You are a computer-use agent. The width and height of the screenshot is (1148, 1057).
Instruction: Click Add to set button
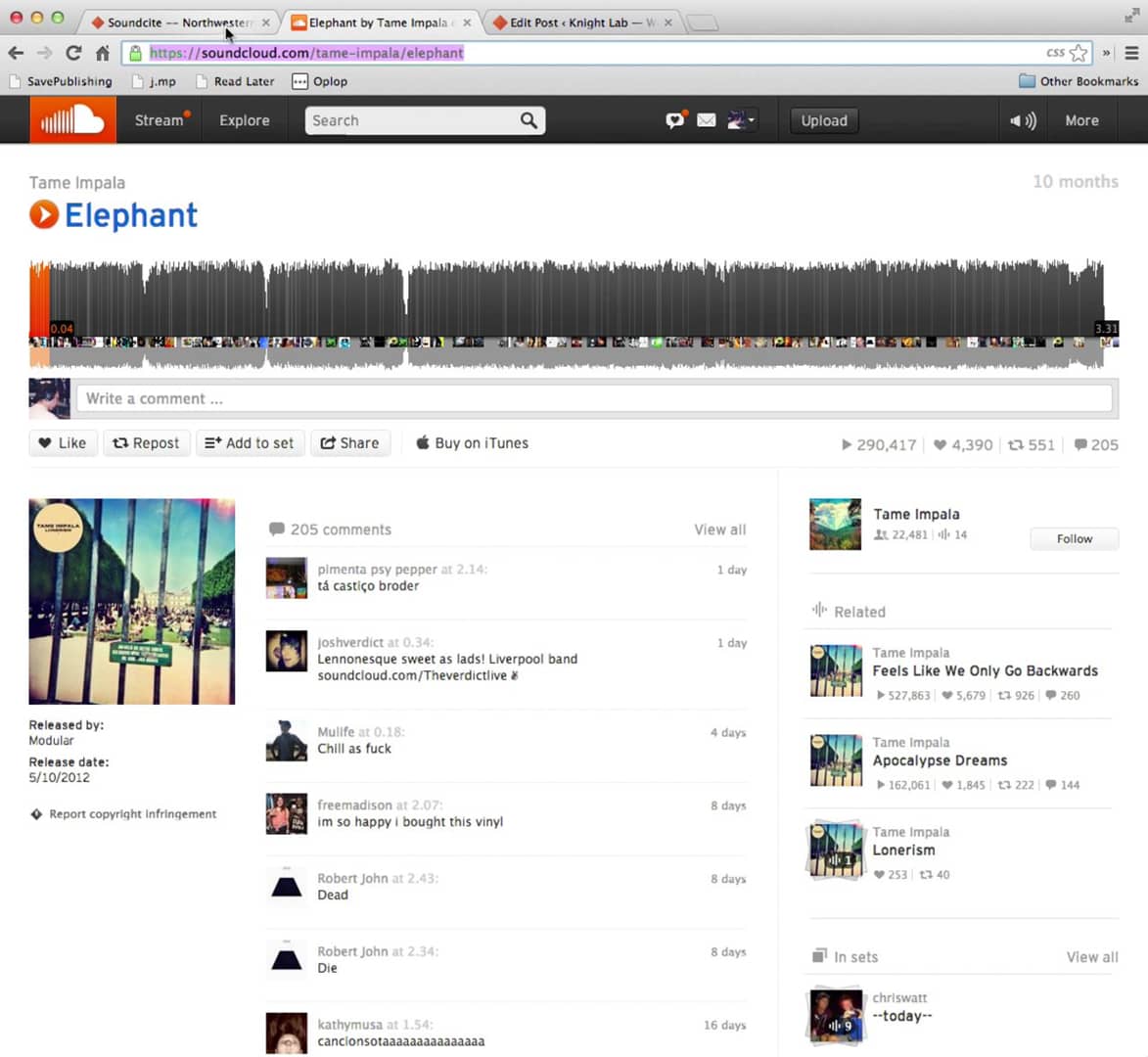(x=250, y=442)
